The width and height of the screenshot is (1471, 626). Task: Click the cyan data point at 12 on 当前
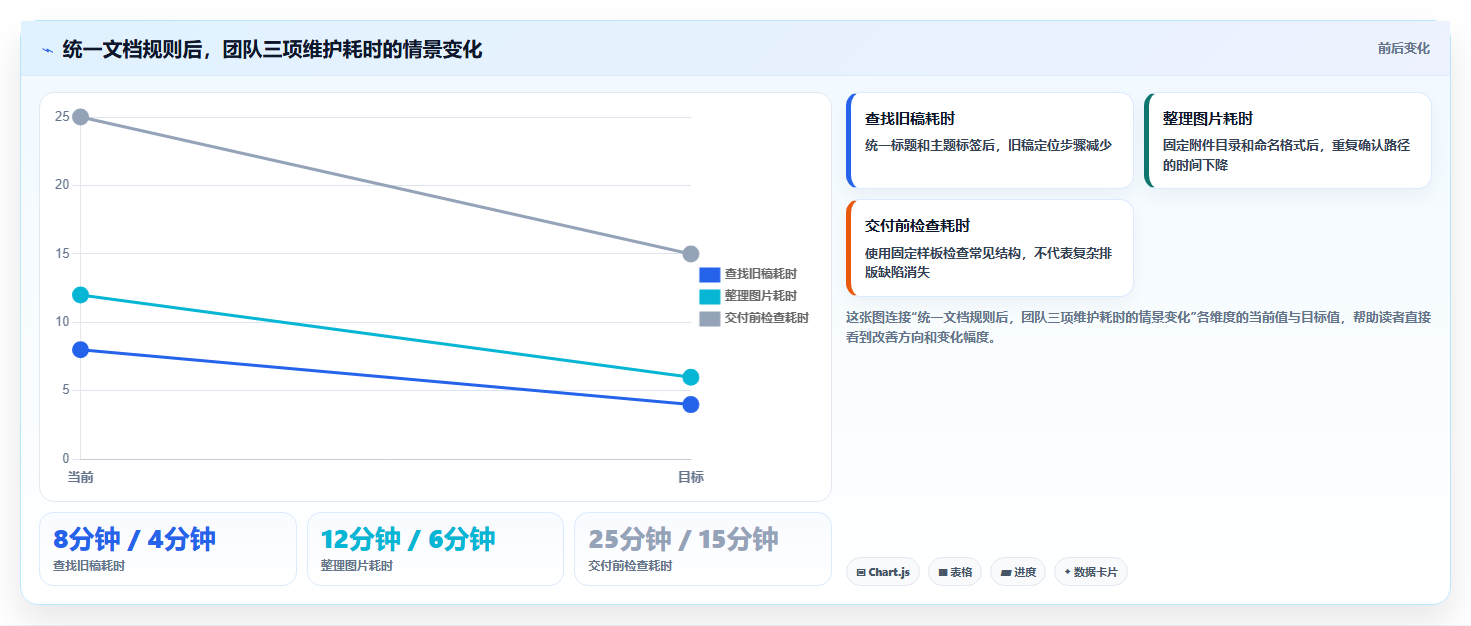click(81, 295)
